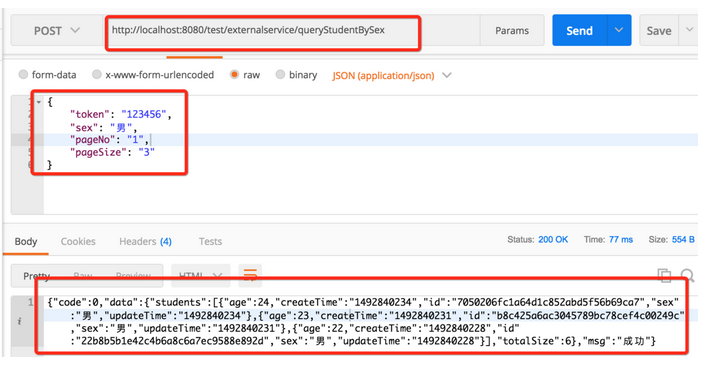Switch to the Cookies tab
Screen dimensions: 714x369
(x=78, y=241)
